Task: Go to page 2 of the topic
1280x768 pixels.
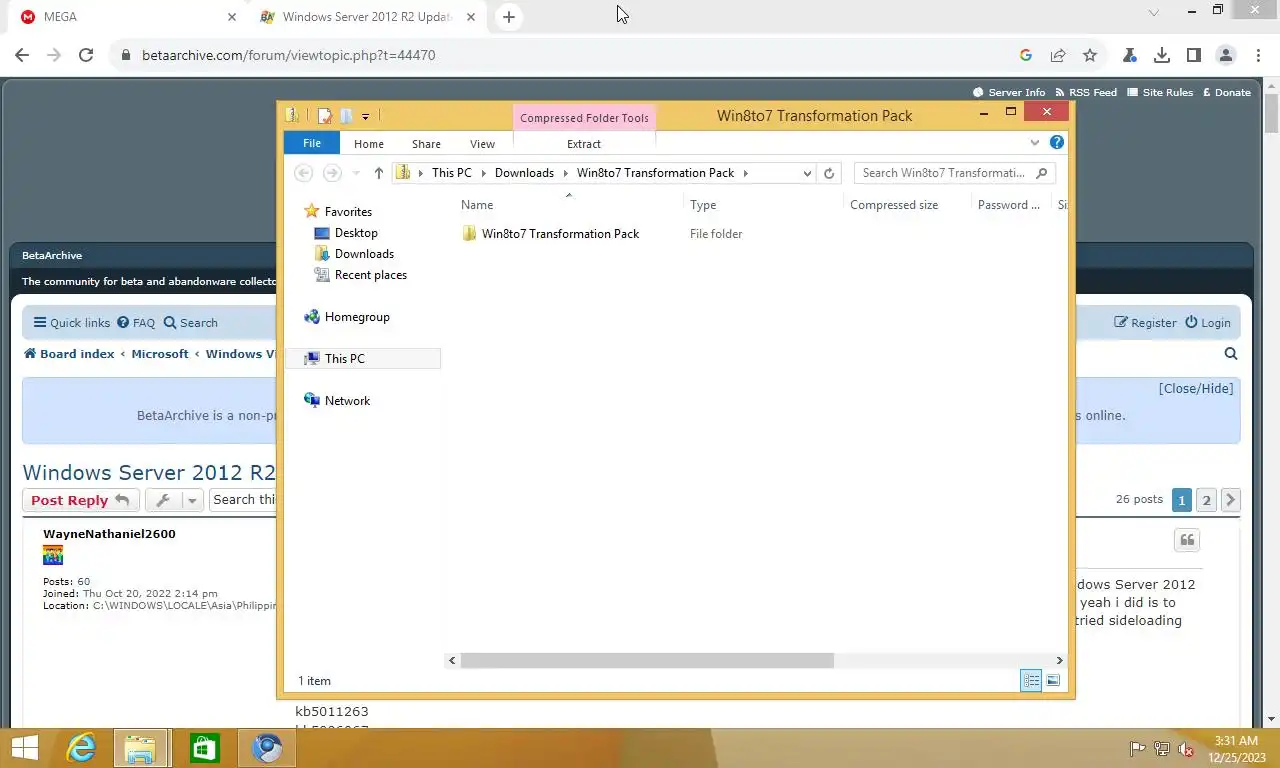Action: 1206,500
